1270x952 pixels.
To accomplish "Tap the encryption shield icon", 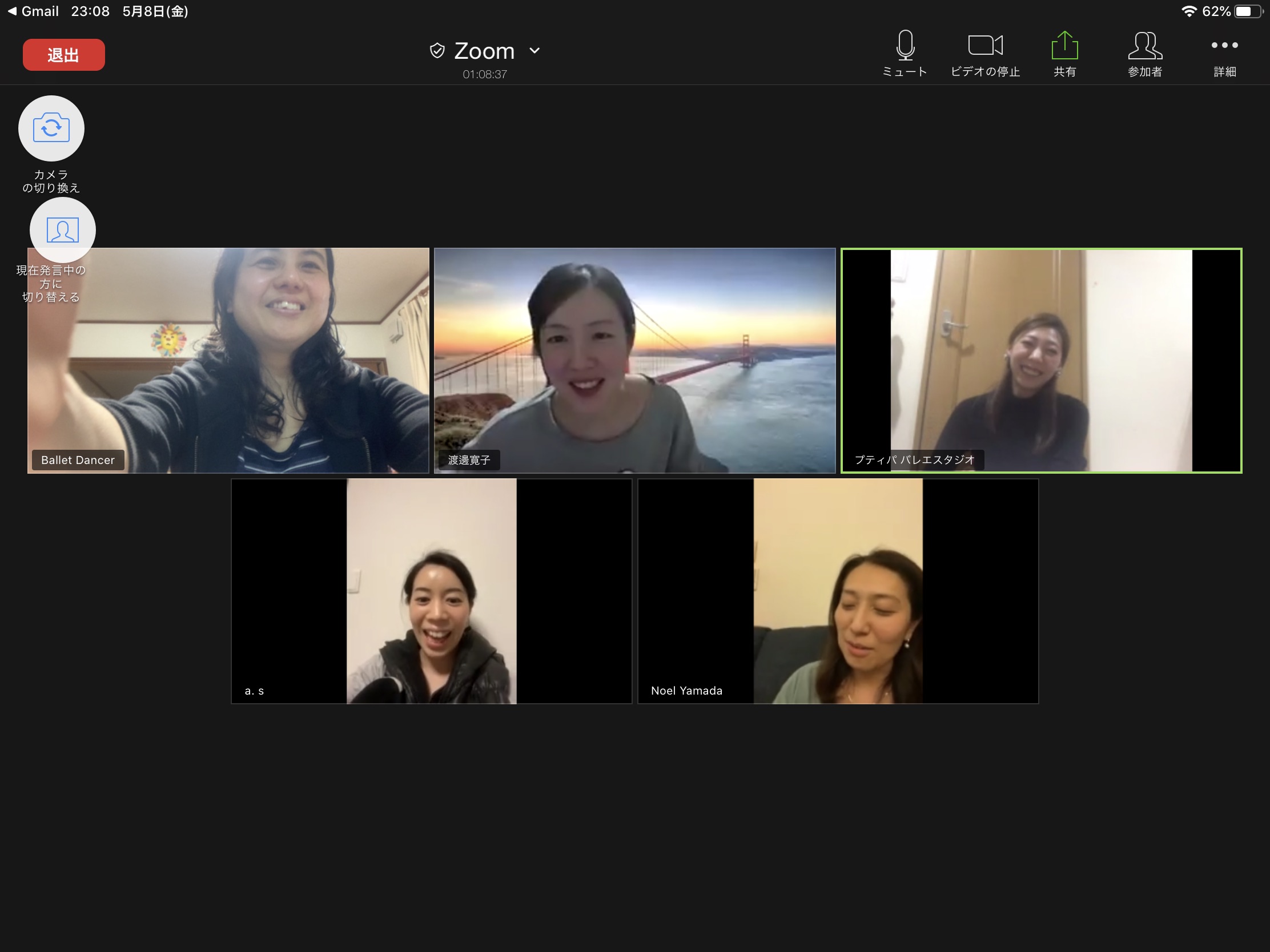I will (x=437, y=50).
